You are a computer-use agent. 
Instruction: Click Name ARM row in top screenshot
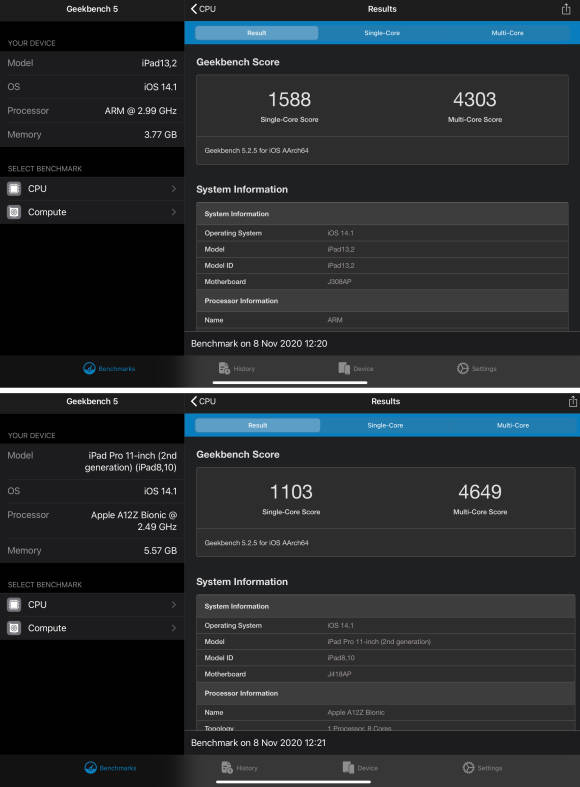click(382, 320)
